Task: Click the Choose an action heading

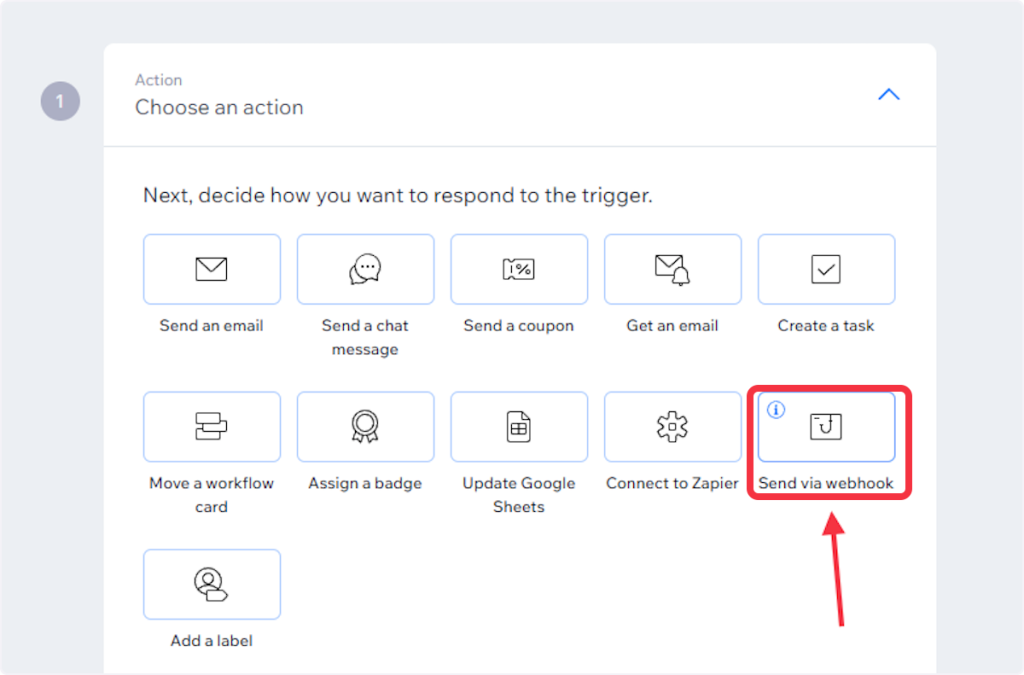Action: (x=219, y=107)
